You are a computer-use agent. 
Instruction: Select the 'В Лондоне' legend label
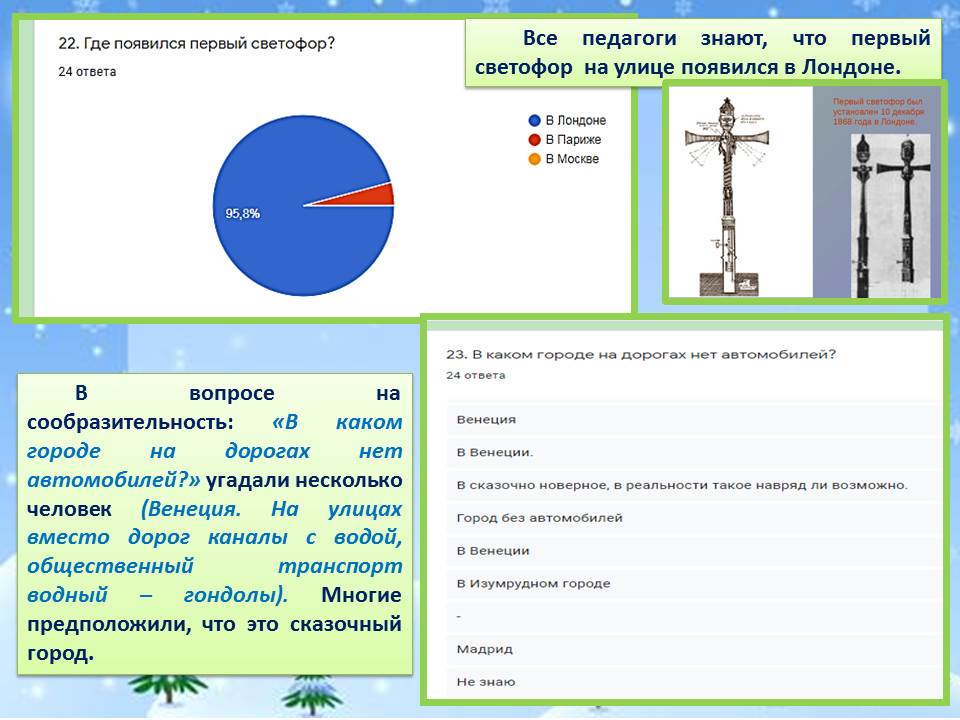[x=576, y=121]
